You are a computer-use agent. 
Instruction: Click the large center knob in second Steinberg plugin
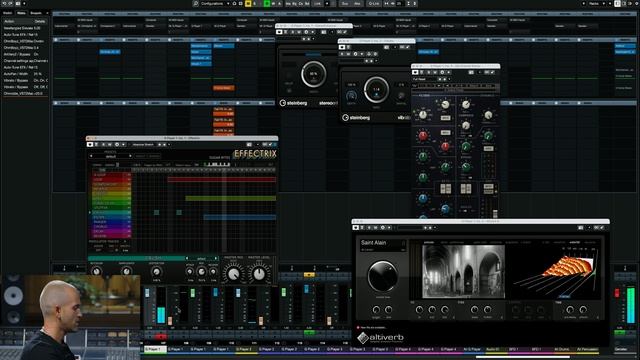coord(376,89)
